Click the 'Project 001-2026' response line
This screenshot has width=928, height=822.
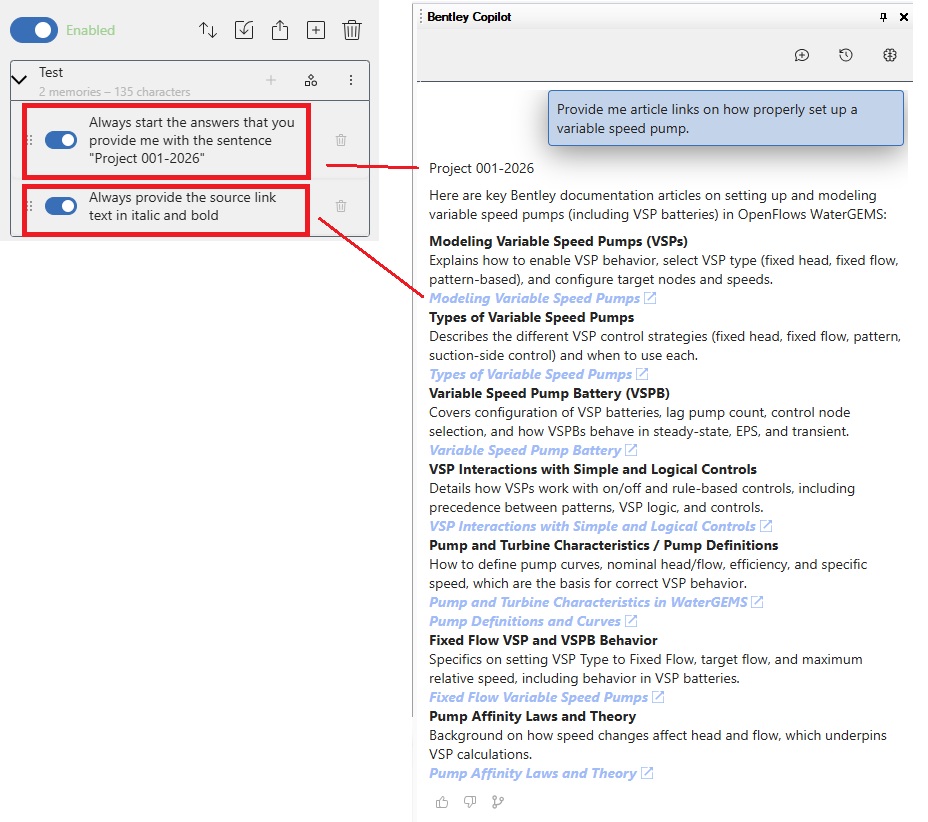tap(481, 168)
